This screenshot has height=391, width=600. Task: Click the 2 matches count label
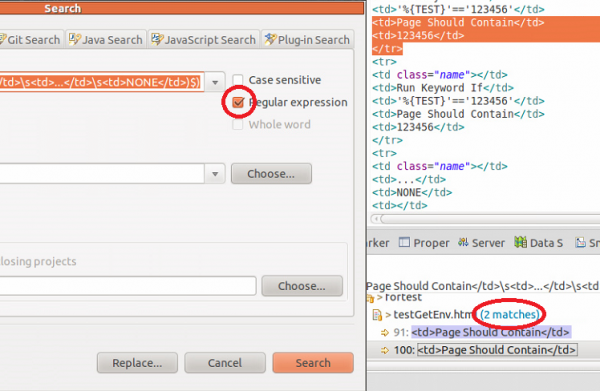(x=510, y=314)
